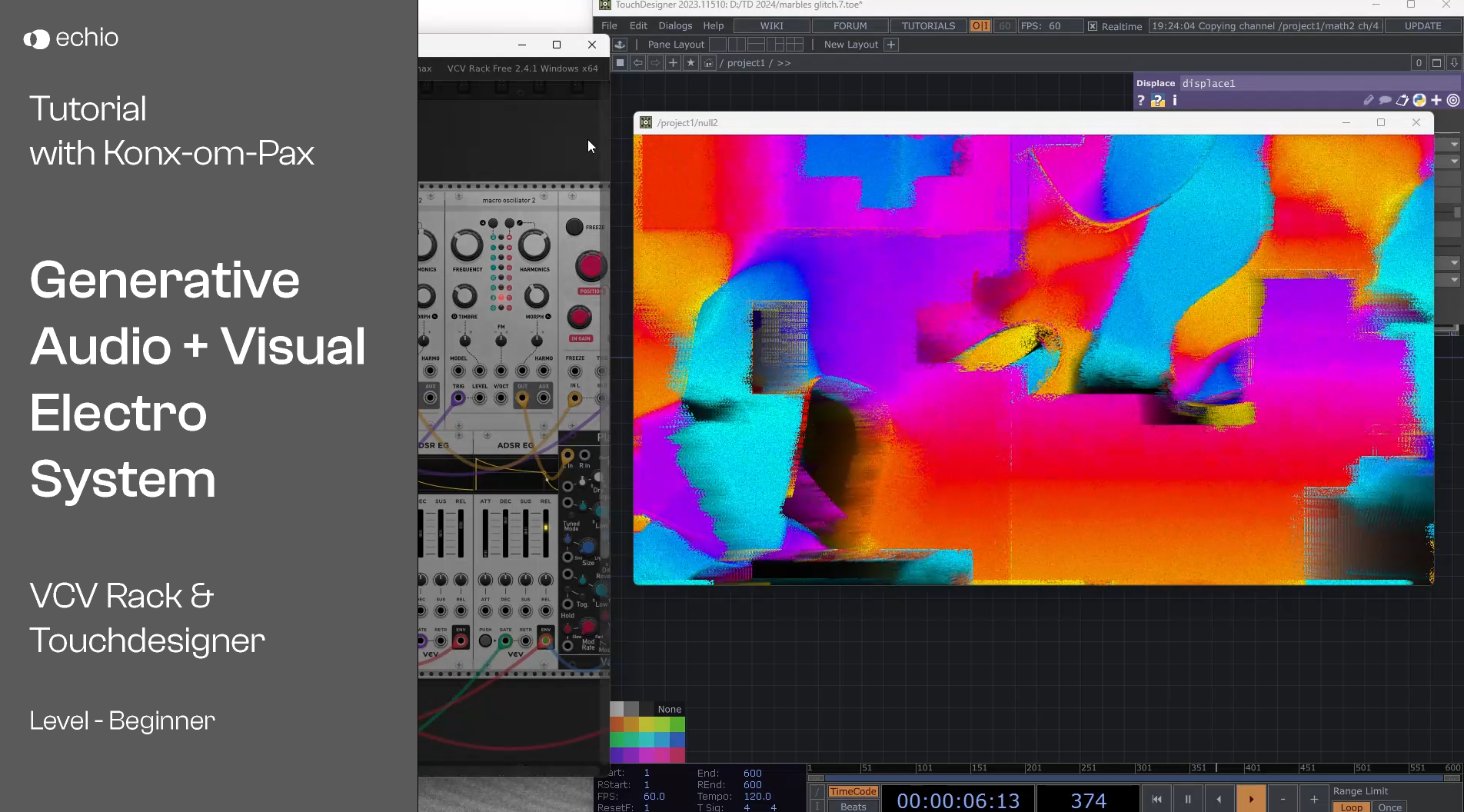Click the pencil comment icon in Displace dialog
This screenshot has width=1464, height=812.
point(1368,100)
